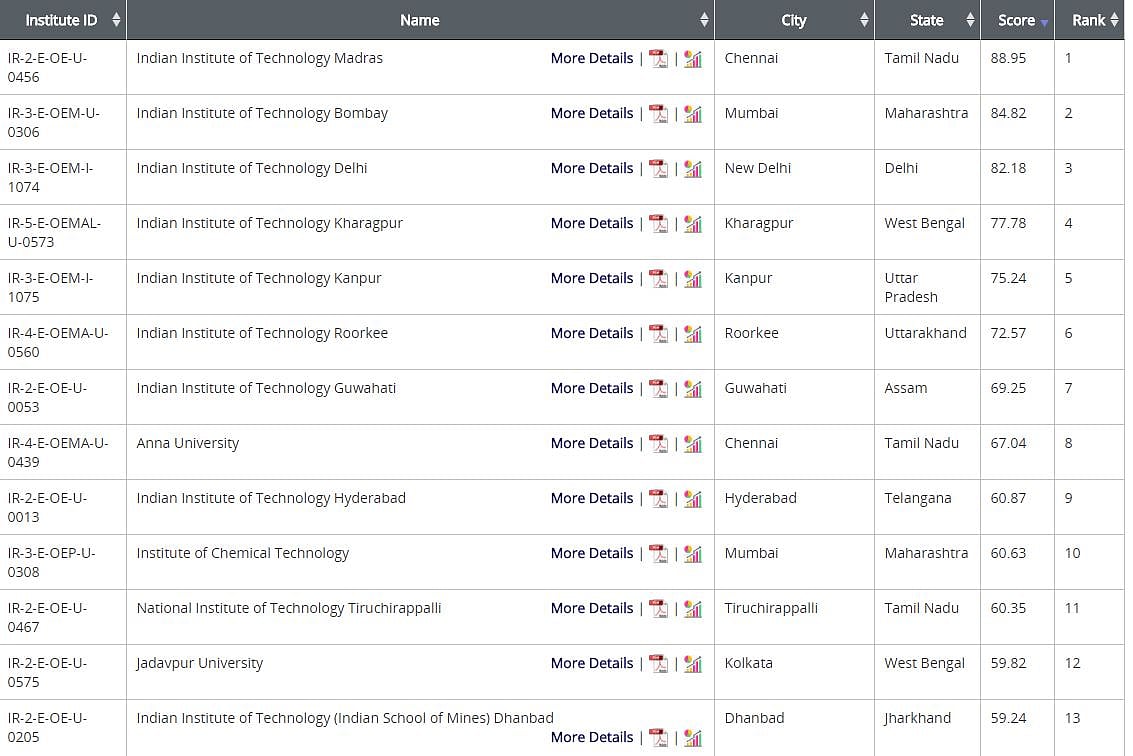Click the Rank column header
This screenshot has height=756, width=1133.
[1089, 19]
